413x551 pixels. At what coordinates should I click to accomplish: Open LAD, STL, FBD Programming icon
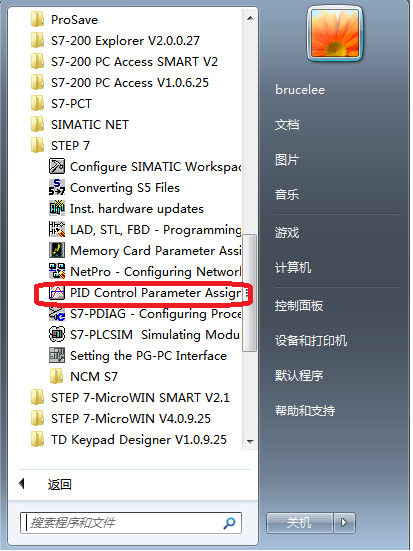[x=57, y=229]
